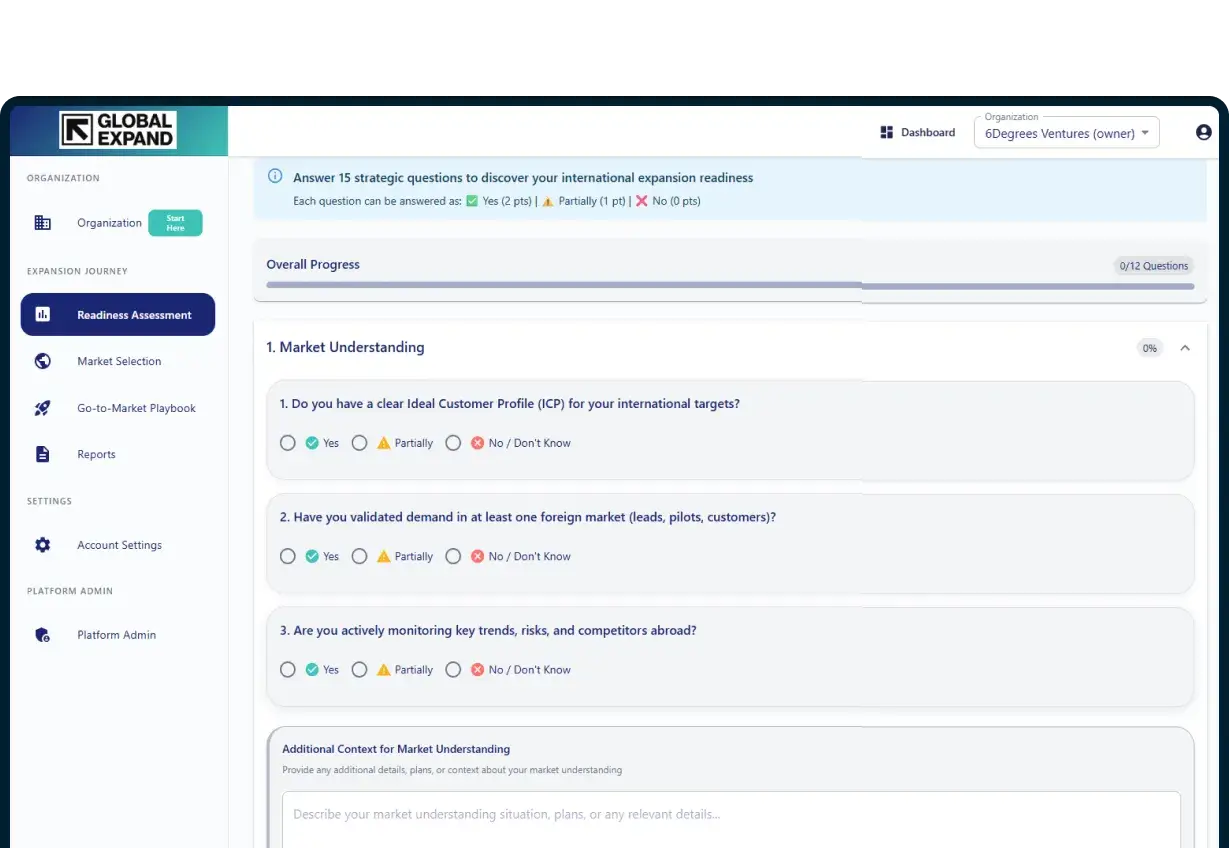Click the Go-to-Market Playbook rocket icon

click(x=42, y=408)
